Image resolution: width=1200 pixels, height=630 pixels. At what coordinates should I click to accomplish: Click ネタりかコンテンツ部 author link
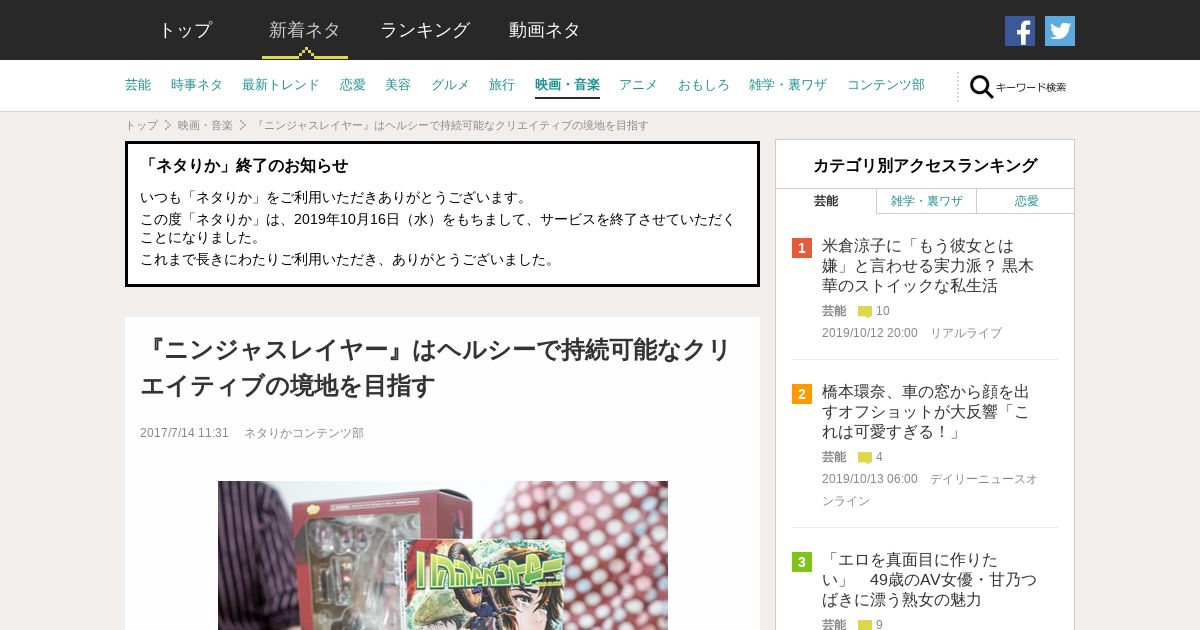[304, 433]
